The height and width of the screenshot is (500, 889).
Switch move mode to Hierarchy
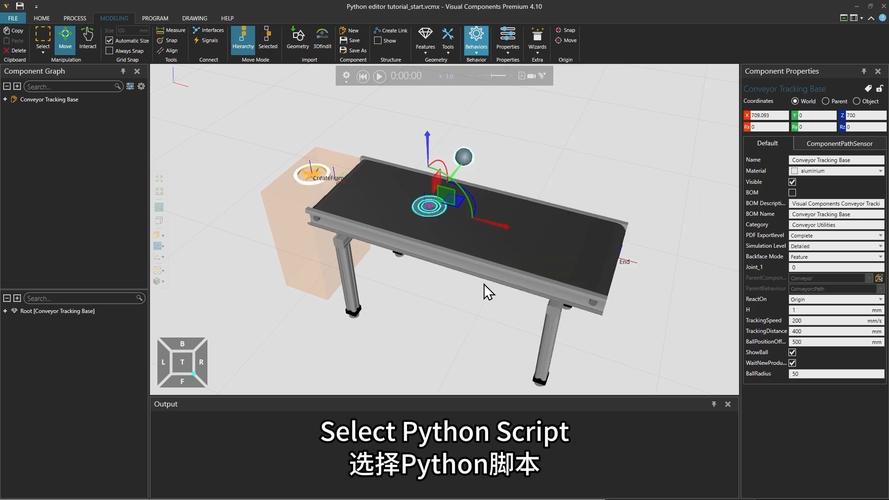(243, 39)
